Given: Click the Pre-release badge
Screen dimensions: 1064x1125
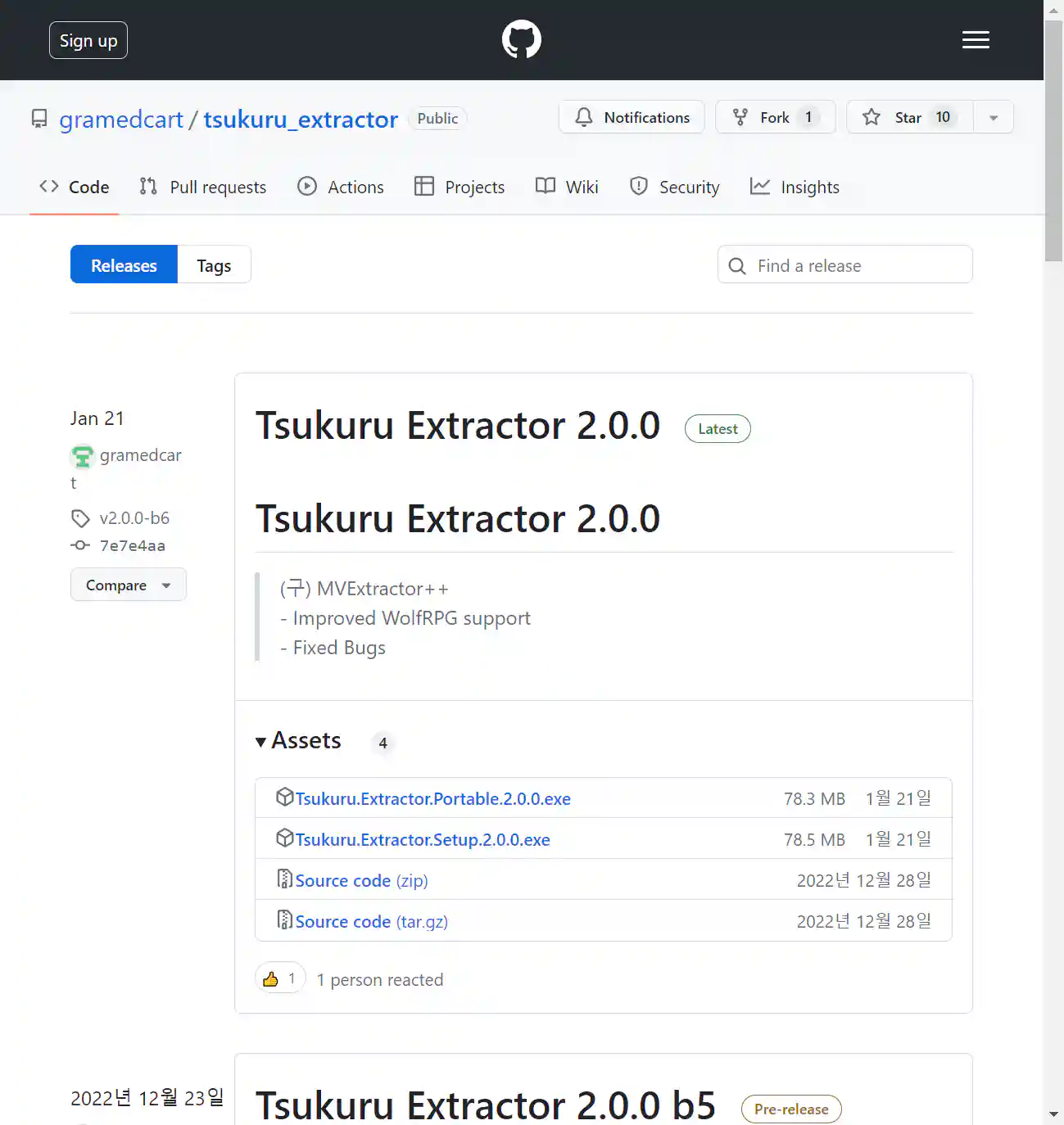Looking at the screenshot, I should coord(791,1109).
